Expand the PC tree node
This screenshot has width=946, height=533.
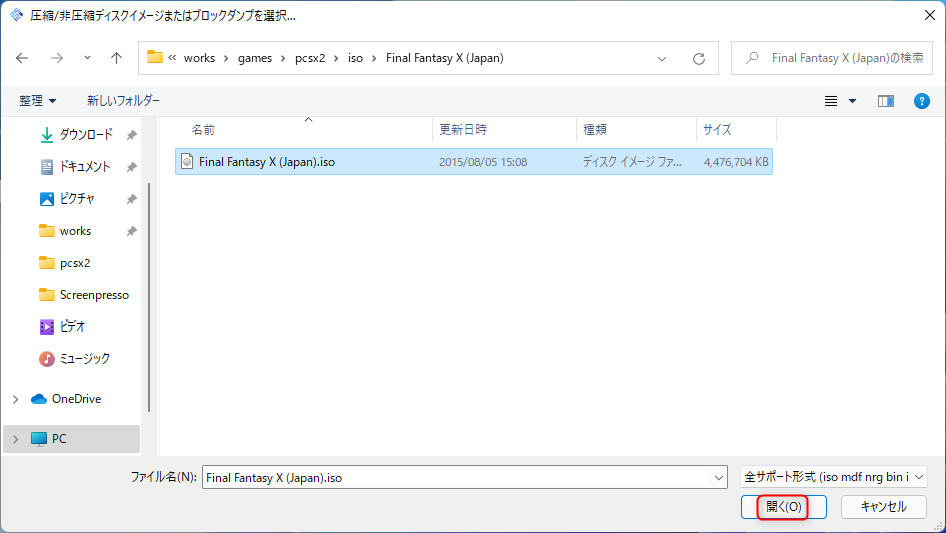point(16,439)
